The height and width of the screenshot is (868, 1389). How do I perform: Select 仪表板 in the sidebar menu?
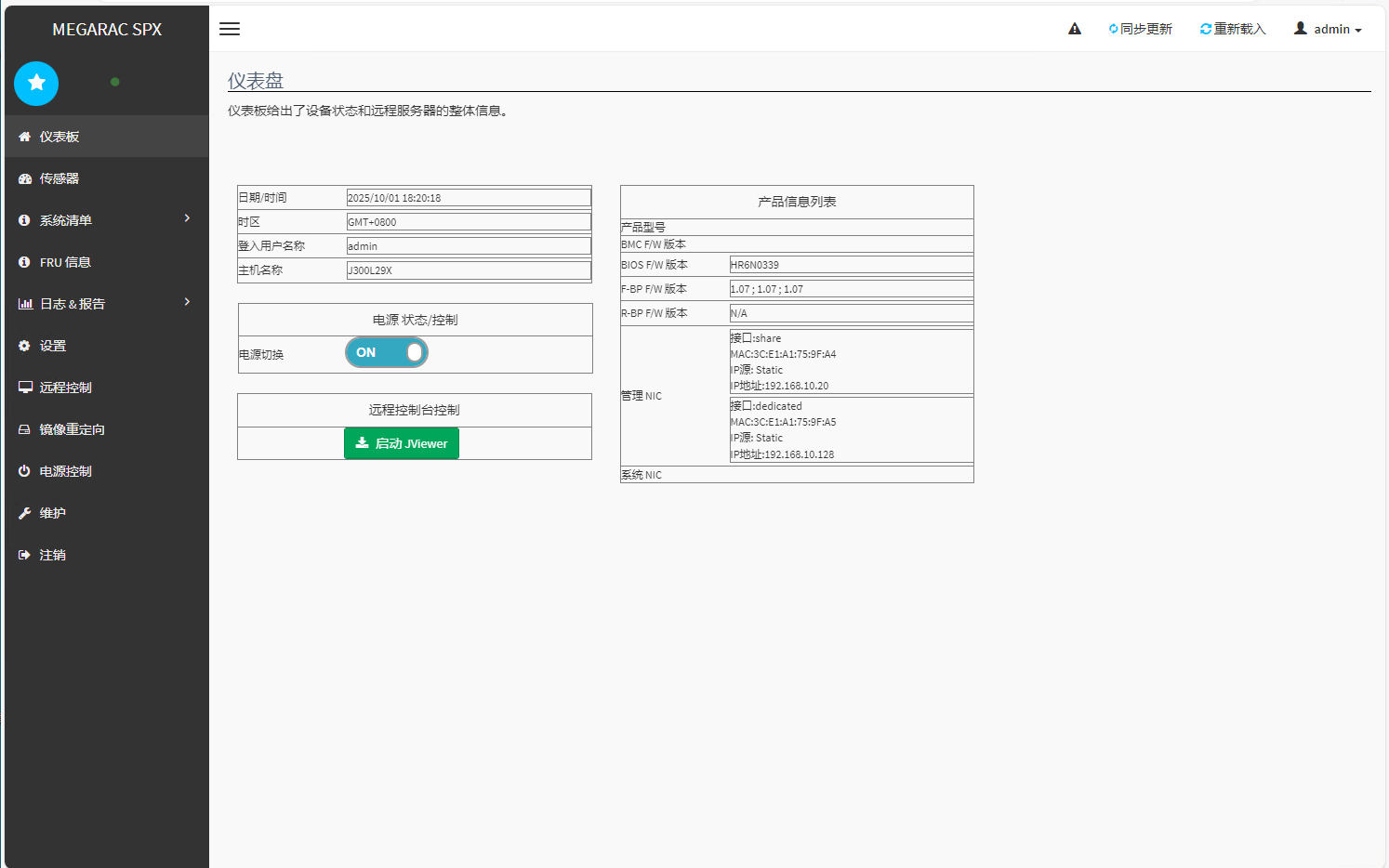[60, 137]
